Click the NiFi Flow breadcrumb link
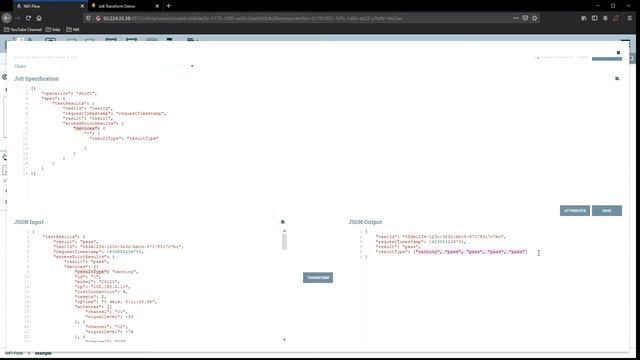This screenshot has height=360, width=640. (13, 353)
